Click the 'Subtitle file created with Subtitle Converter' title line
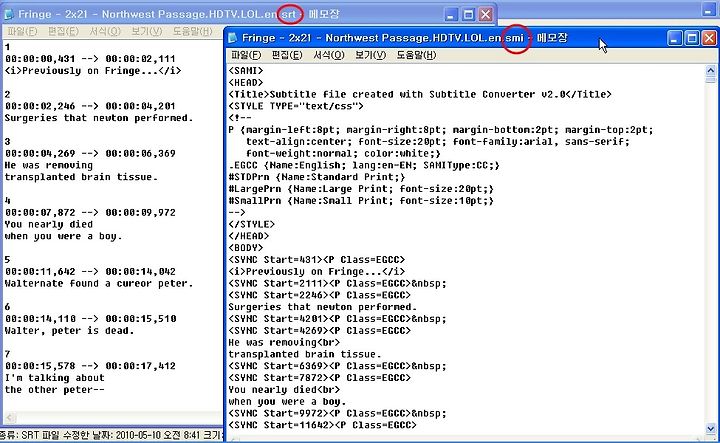Screen dimensions: 720x443 (x=420, y=95)
